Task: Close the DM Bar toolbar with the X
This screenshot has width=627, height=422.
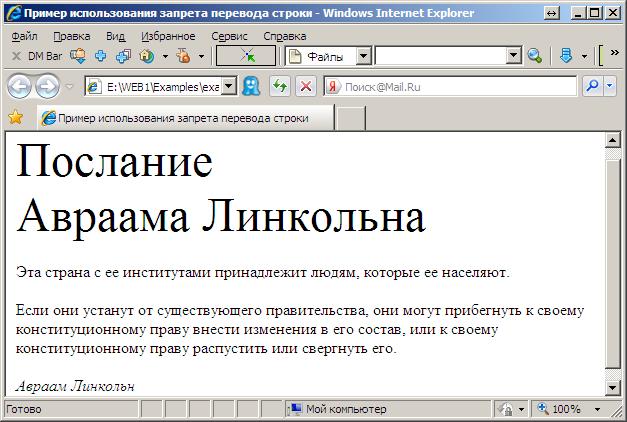Action: coord(16,56)
